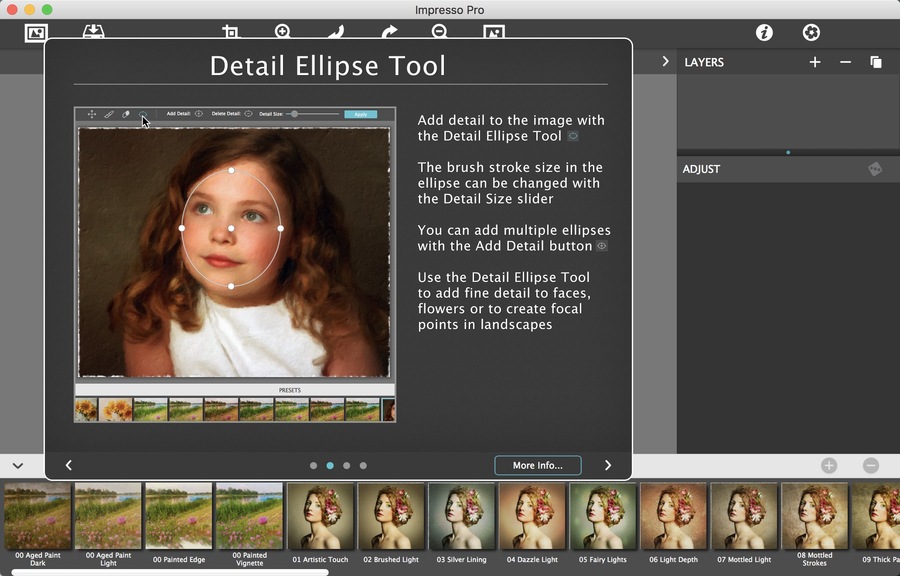
Task: Click the toolbar picture icon beside zoom out
Action: [494, 32]
